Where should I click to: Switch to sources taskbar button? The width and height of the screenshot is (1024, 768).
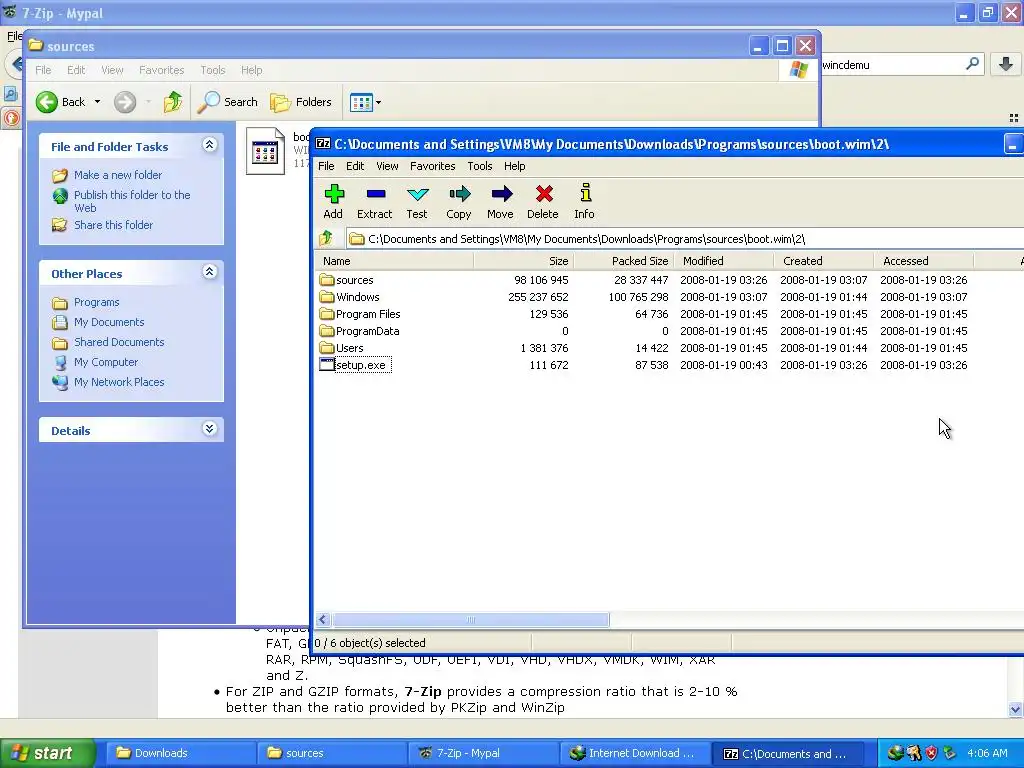coord(330,753)
